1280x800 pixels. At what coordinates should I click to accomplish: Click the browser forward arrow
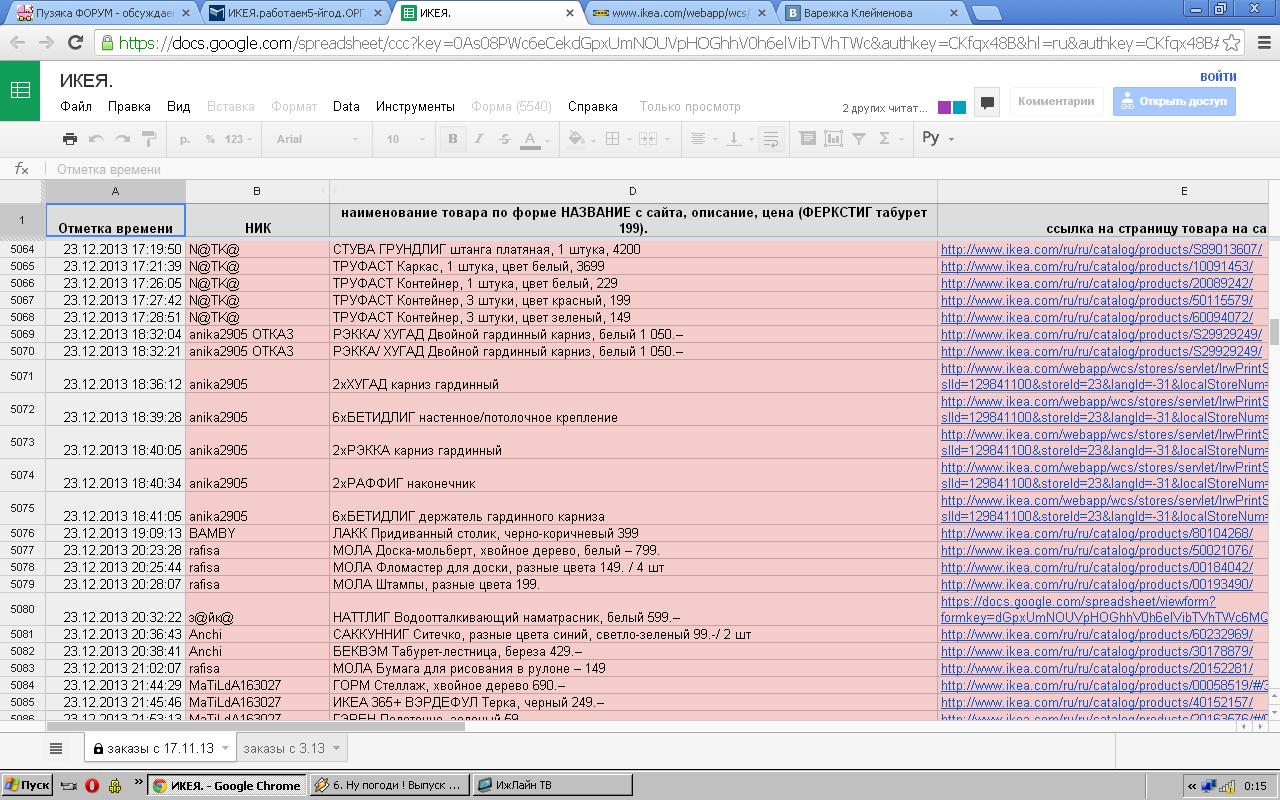pyautogui.click(x=45, y=43)
